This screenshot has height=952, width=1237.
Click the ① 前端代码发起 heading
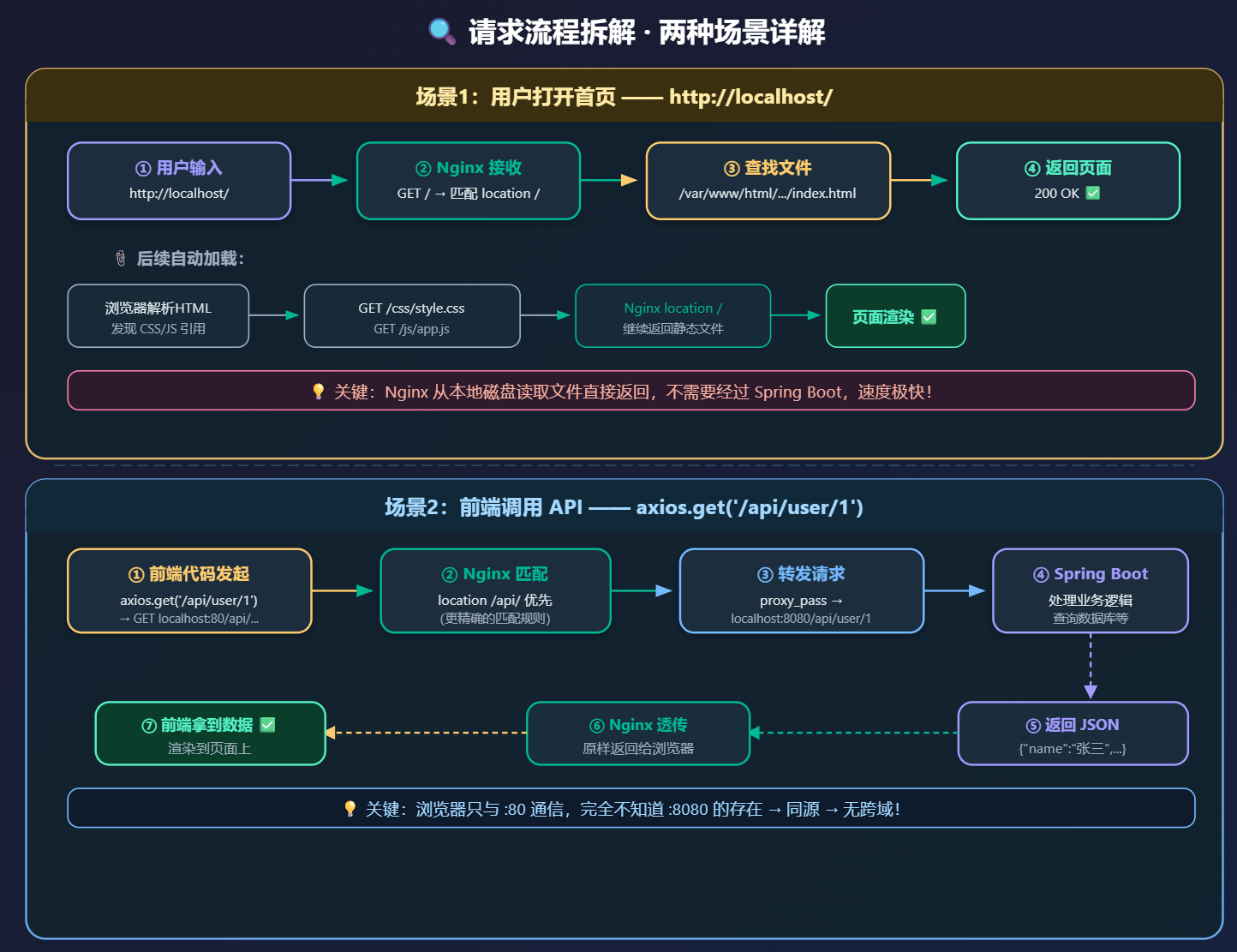[x=189, y=574]
